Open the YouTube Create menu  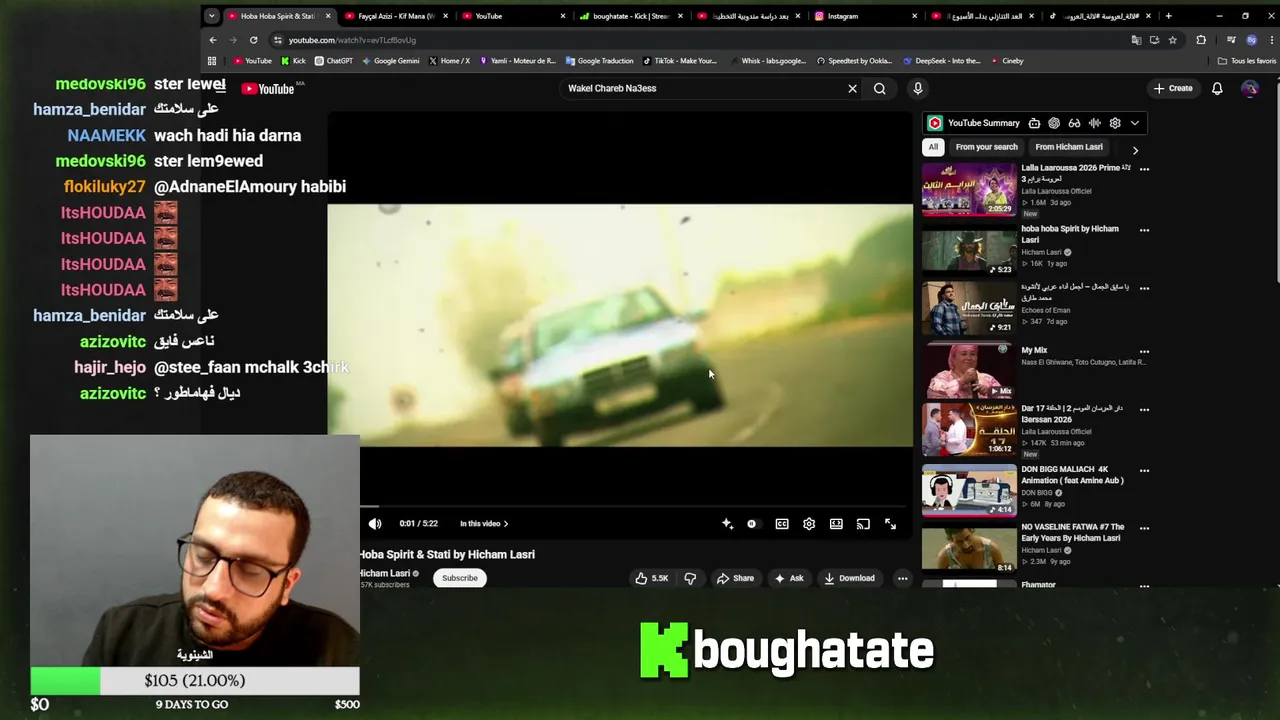1173,88
